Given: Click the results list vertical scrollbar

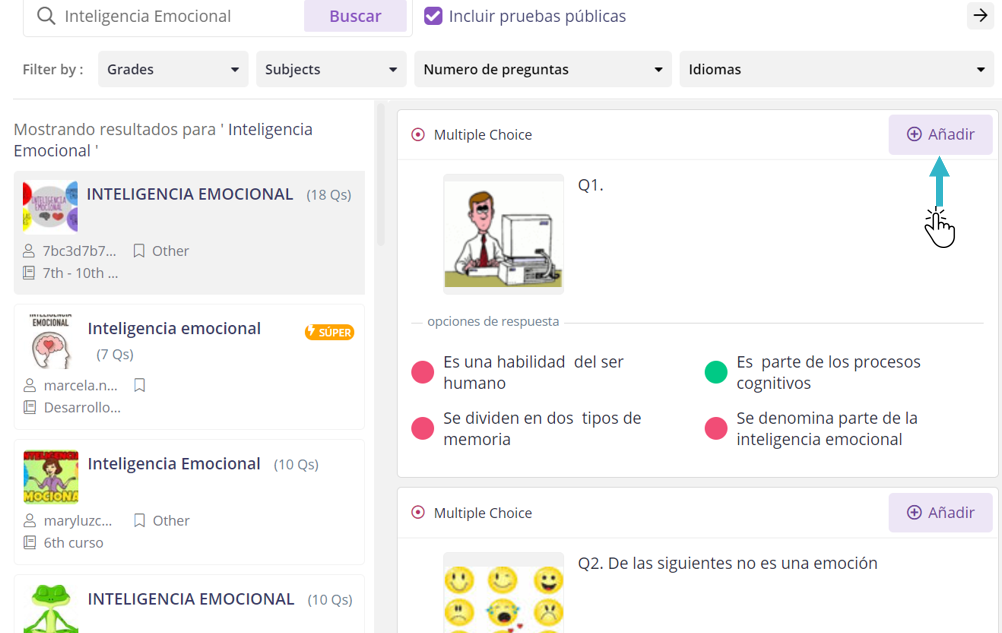Looking at the screenshot, I should (x=380, y=175).
